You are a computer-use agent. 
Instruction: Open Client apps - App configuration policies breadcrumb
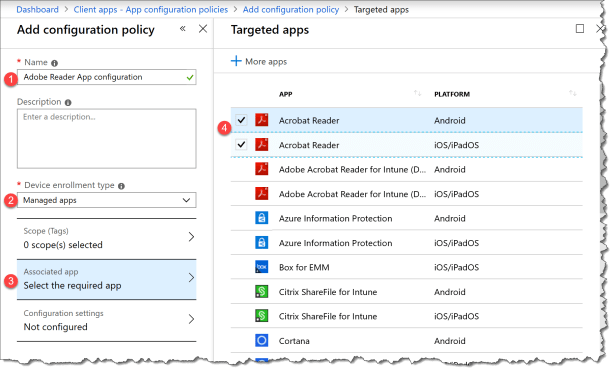click(151, 9)
